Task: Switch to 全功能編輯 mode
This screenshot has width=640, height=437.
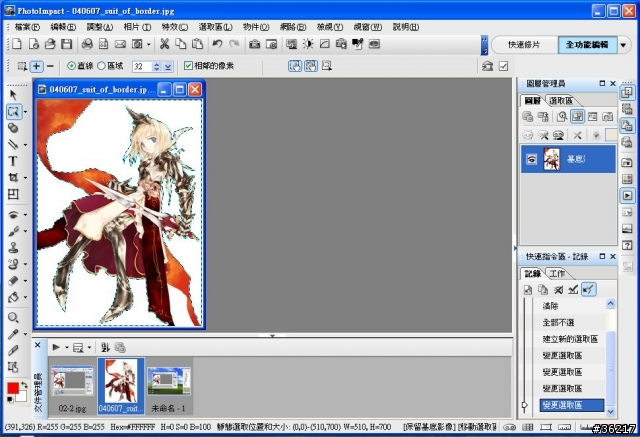Action: pos(587,45)
